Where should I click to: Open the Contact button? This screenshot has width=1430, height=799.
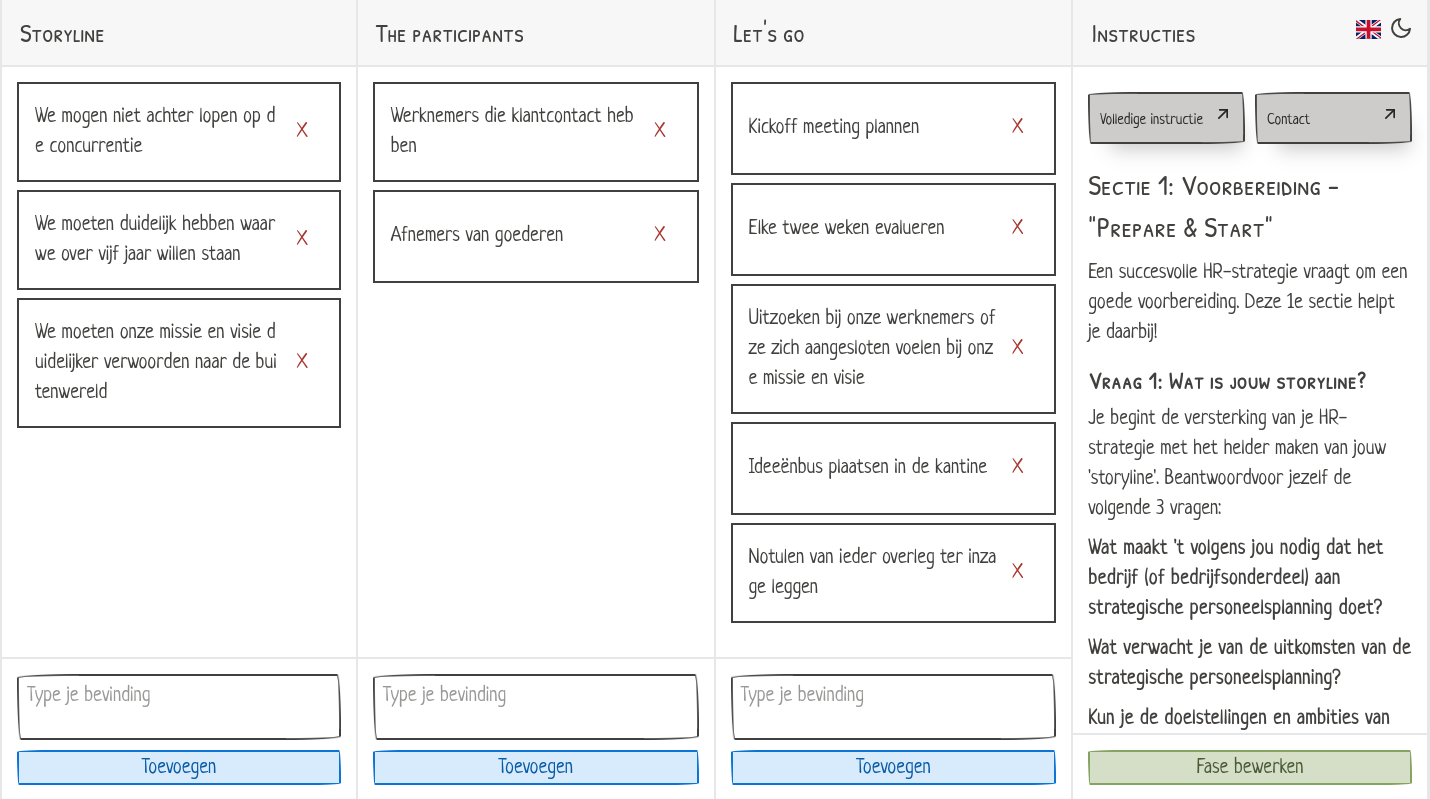click(1333, 118)
